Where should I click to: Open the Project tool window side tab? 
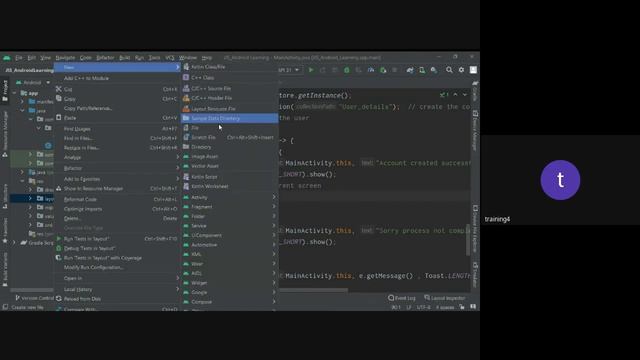pyautogui.click(x=5, y=91)
